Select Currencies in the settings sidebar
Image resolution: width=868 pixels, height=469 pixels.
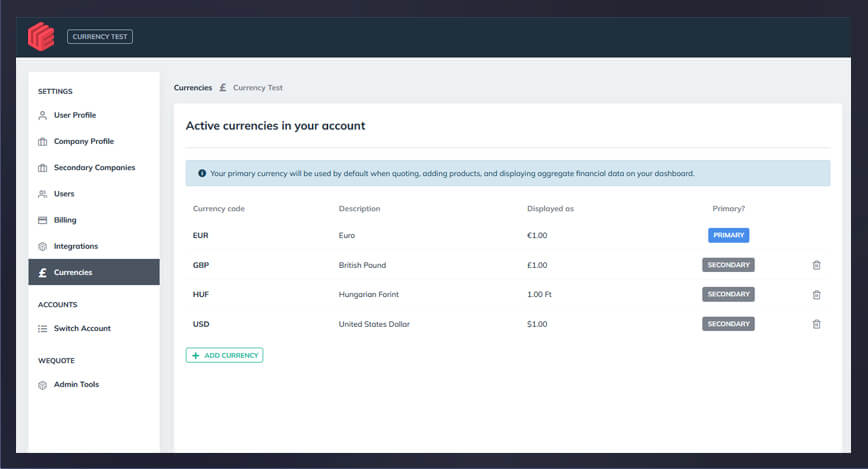[73, 272]
